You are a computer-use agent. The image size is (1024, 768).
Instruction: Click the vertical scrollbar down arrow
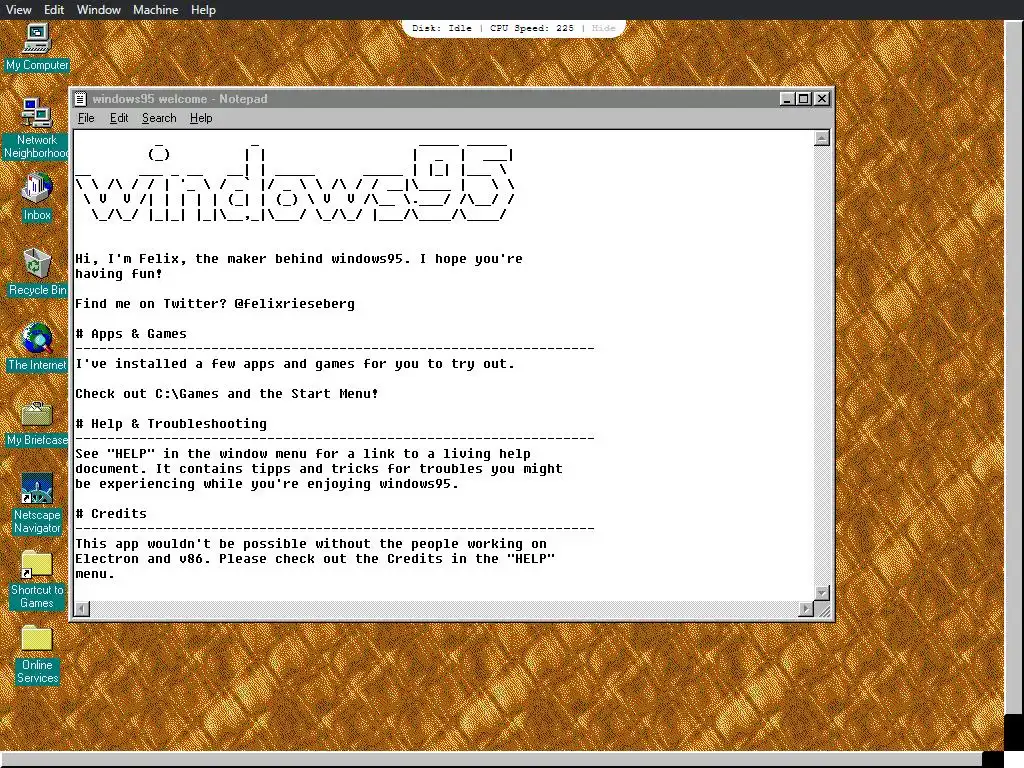822,593
